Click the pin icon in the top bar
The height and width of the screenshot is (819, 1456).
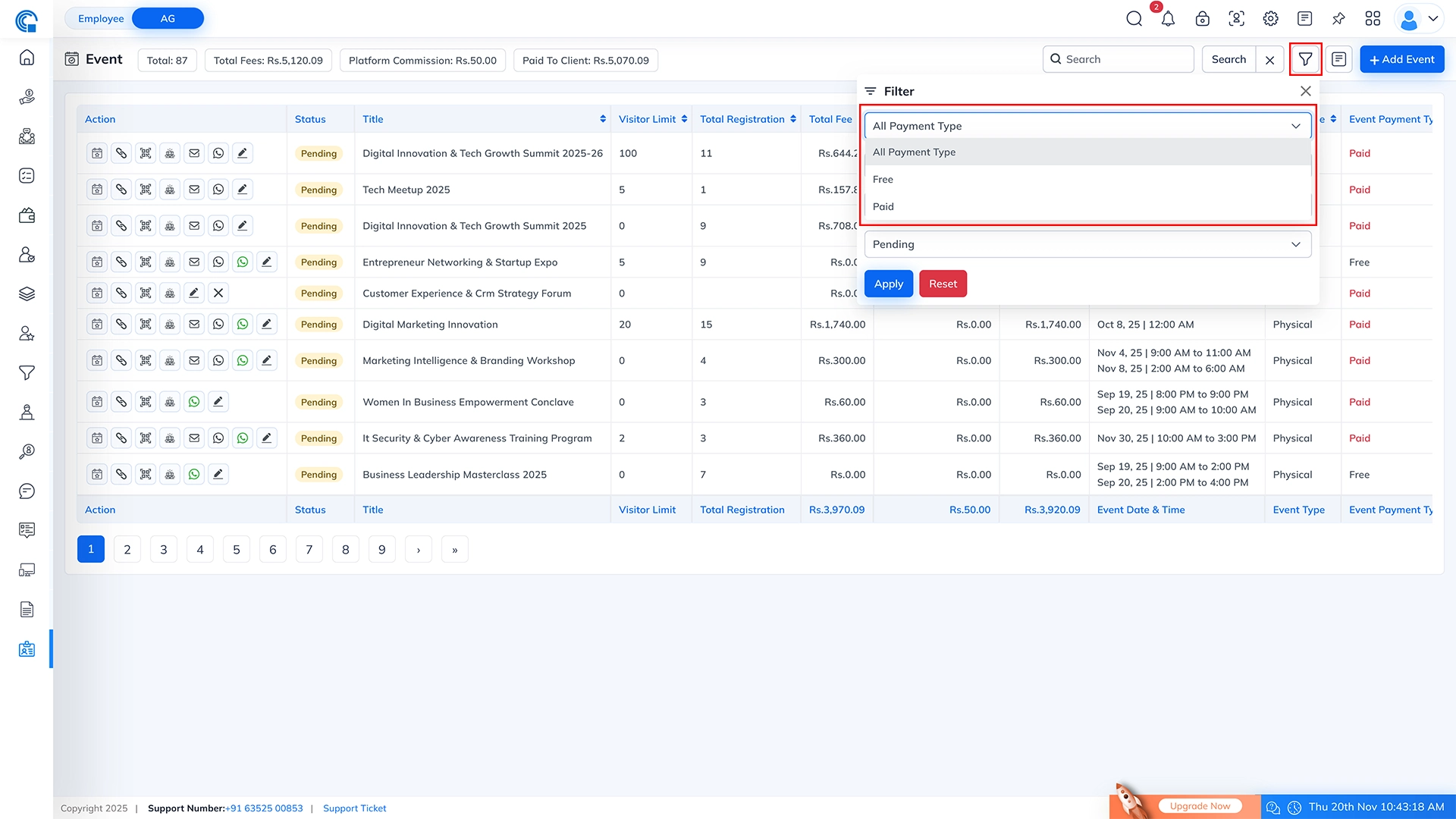click(x=1338, y=18)
